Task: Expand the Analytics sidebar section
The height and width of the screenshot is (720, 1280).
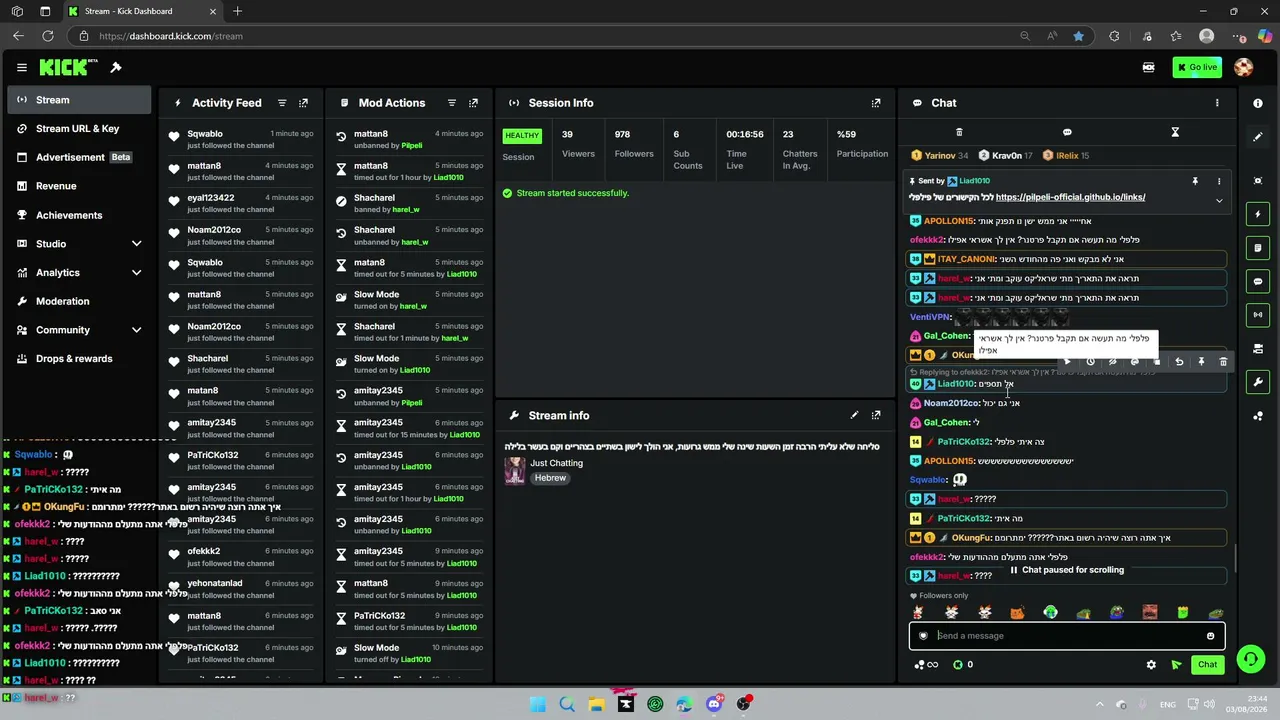Action: 136,272
